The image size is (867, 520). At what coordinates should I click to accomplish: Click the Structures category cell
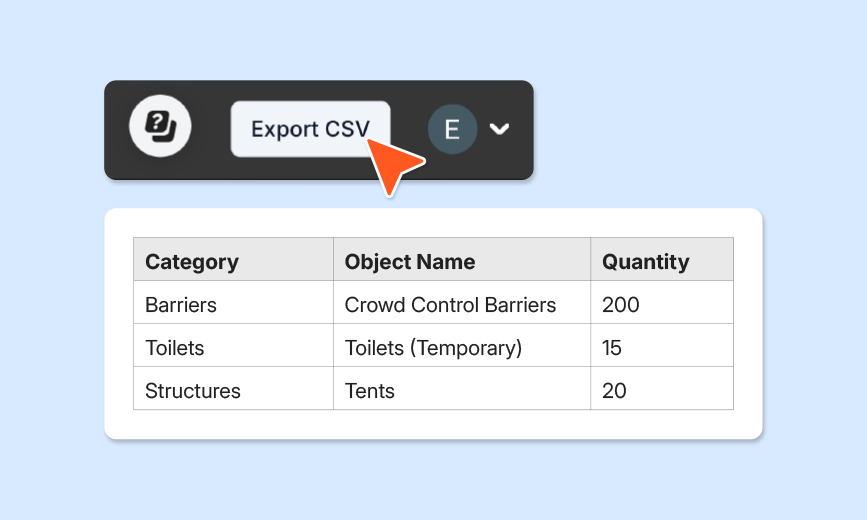click(233, 388)
